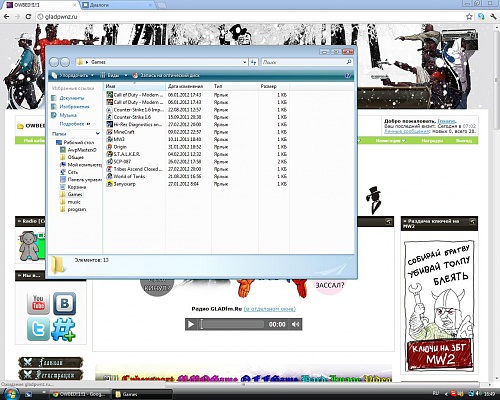Select the program folder in tree
The width and height of the screenshot is (500, 400).
(x=73, y=209)
